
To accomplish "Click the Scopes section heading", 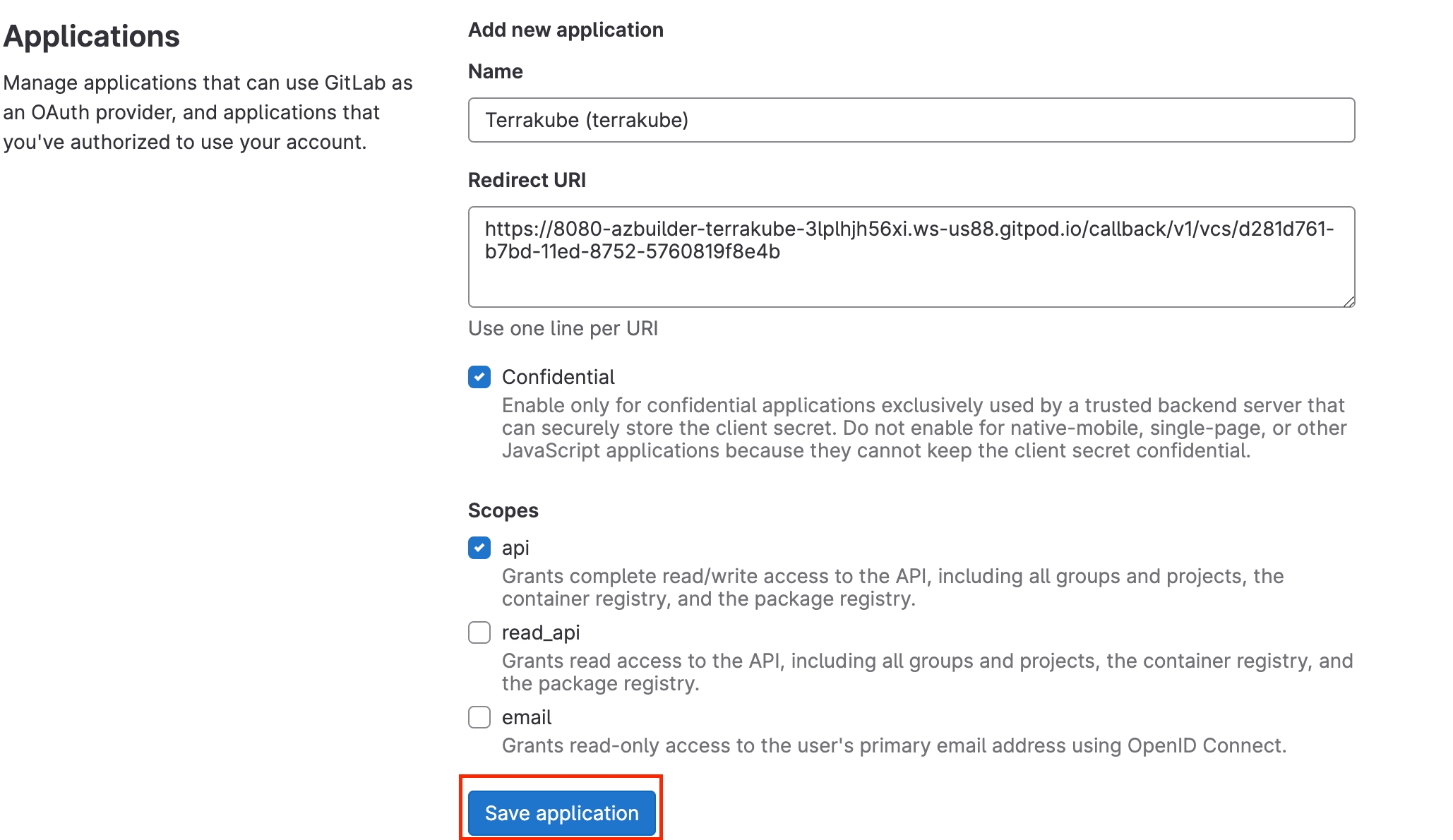I will tap(503, 510).
